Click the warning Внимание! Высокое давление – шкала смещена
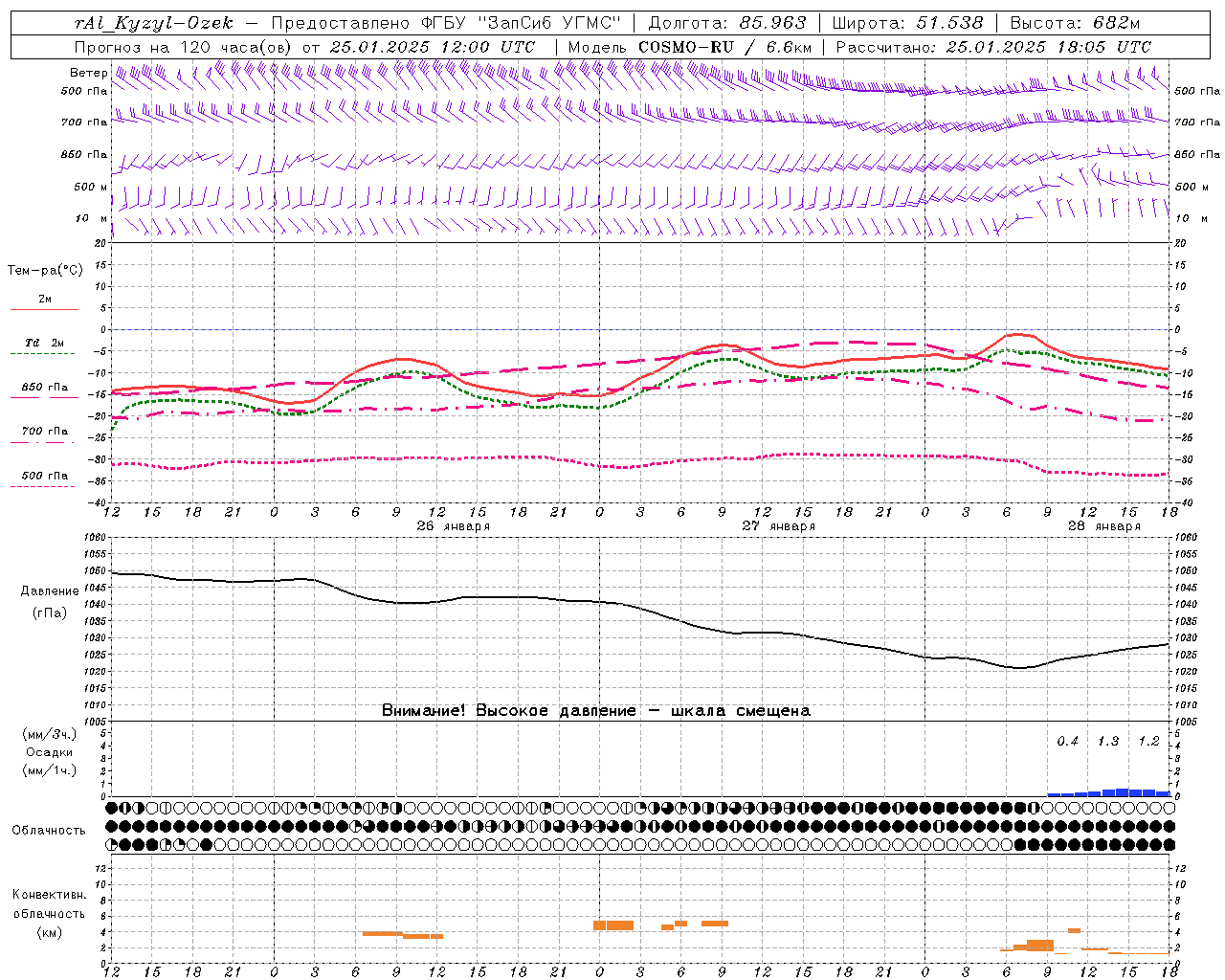The height and width of the screenshot is (980, 1225). (x=596, y=711)
